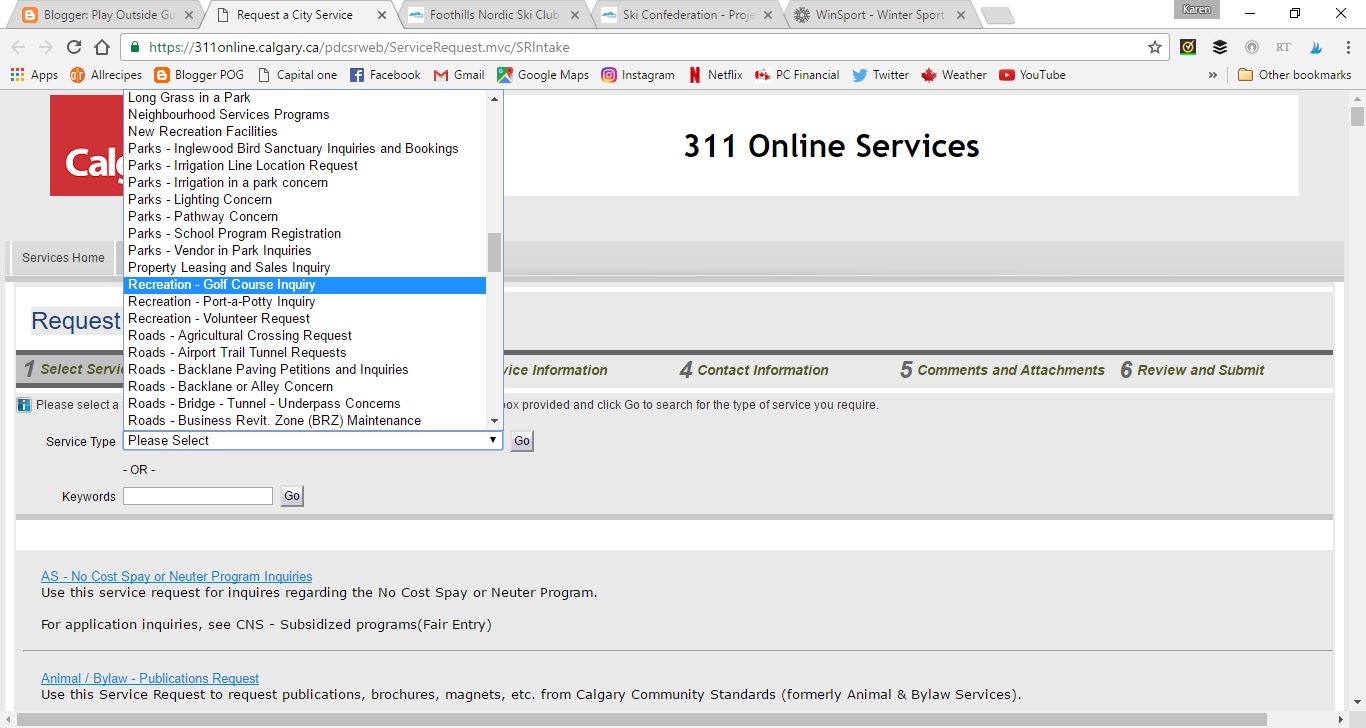Open the Services Home tab
This screenshot has width=1366, height=728.
63,258
